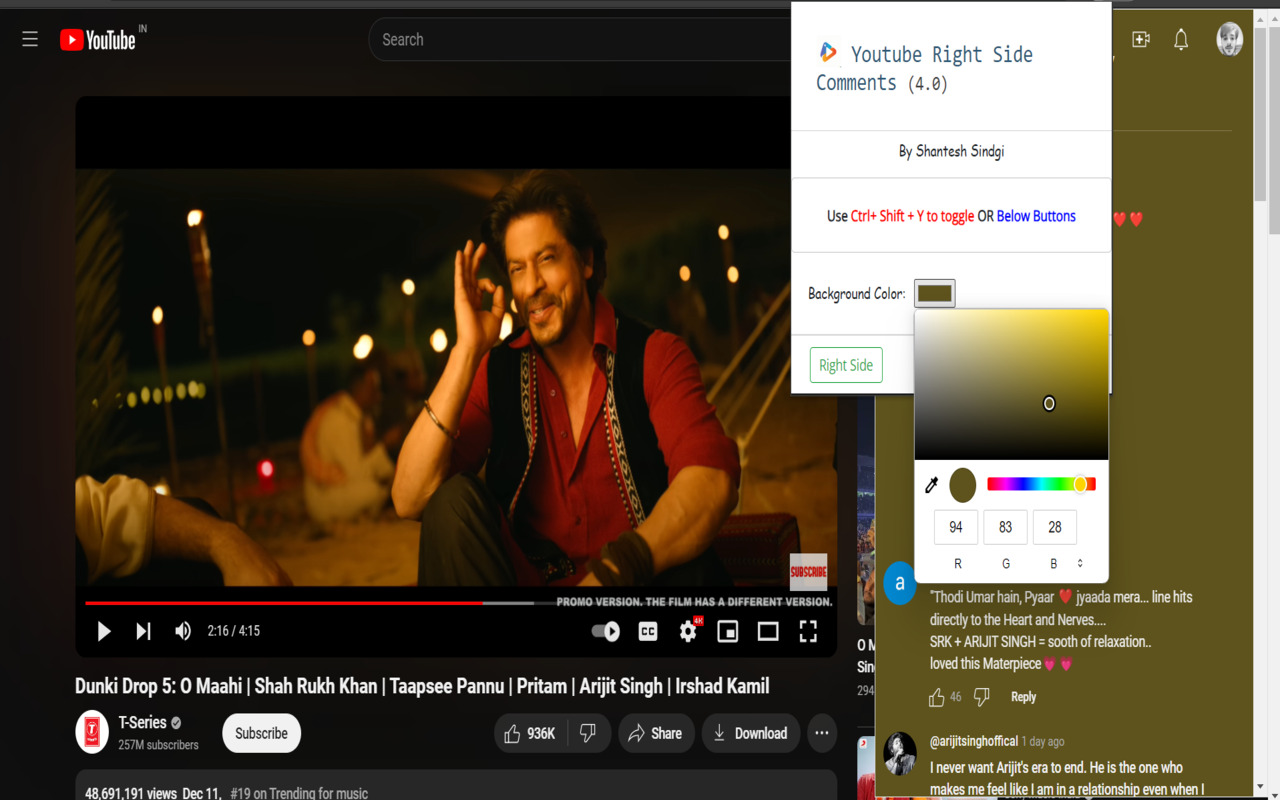Screen dimensions: 1280x800
Task: Click the 'By Shantesh Sindgi' text
Action: (951, 151)
